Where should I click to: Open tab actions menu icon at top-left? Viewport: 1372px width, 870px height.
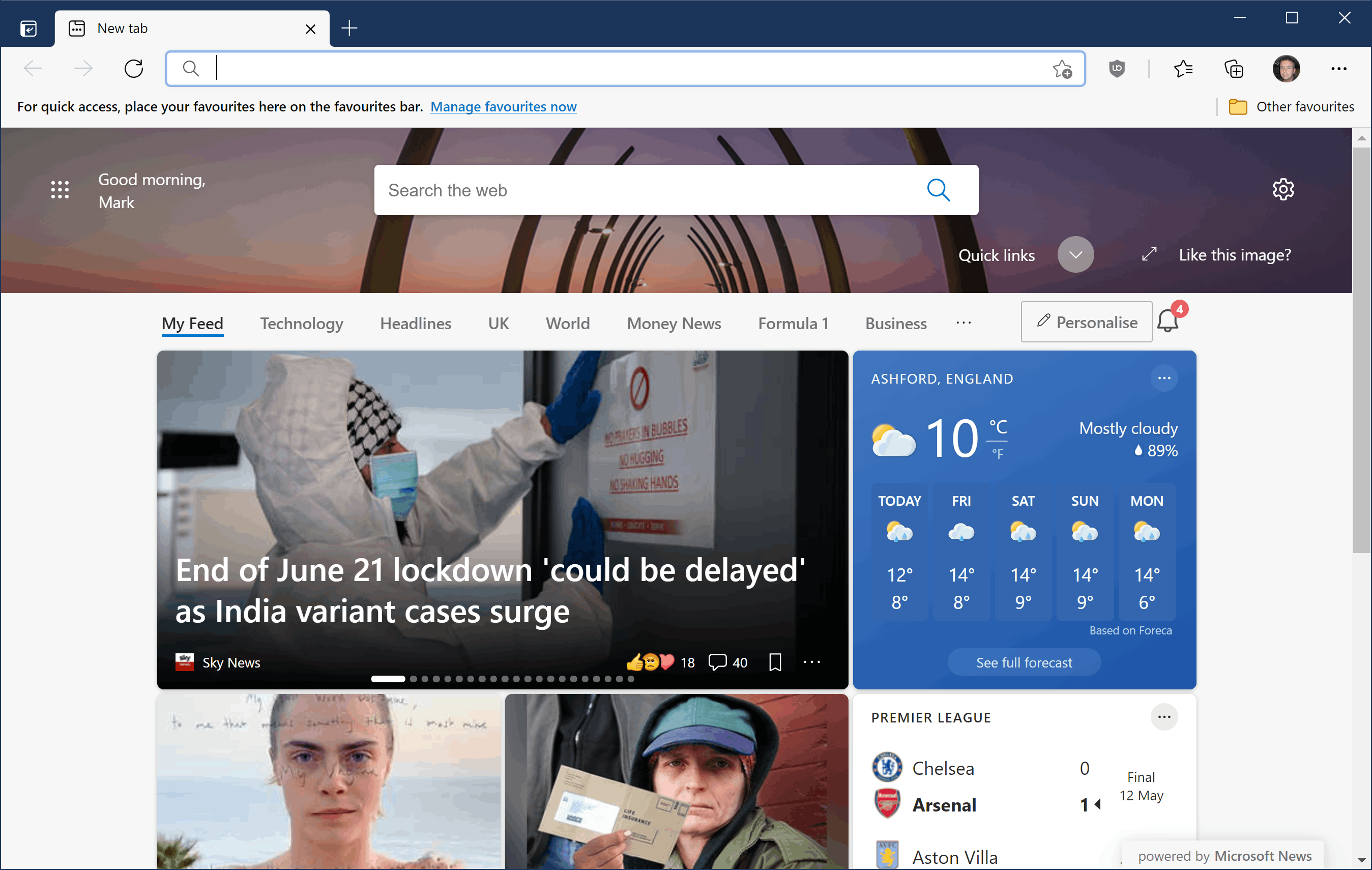pos(28,28)
